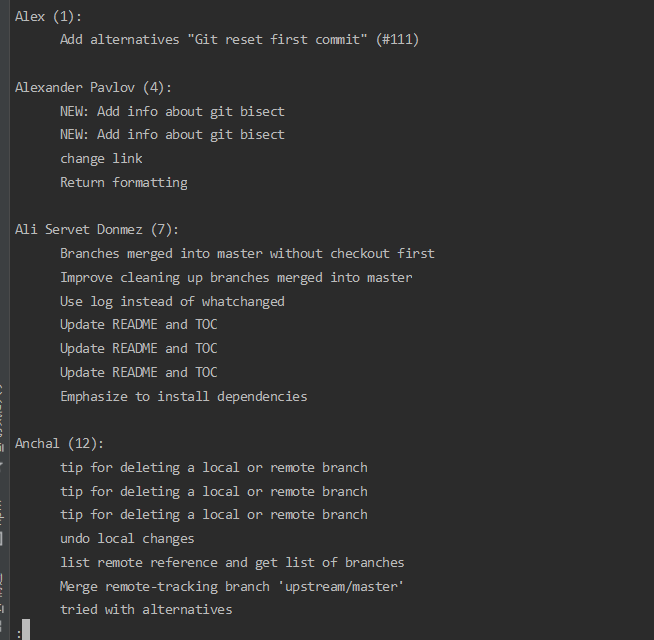654x640 pixels.
Task: Select "Branches merged into master without checkout first"
Action: point(247,253)
